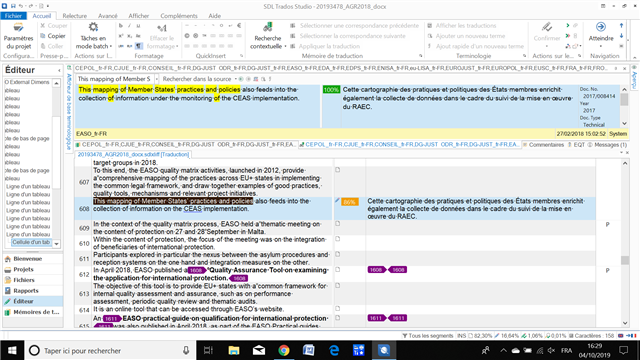This screenshot has height=360, width=640.
Task: Click Atteindre navigation button
Action: (601, 33)
